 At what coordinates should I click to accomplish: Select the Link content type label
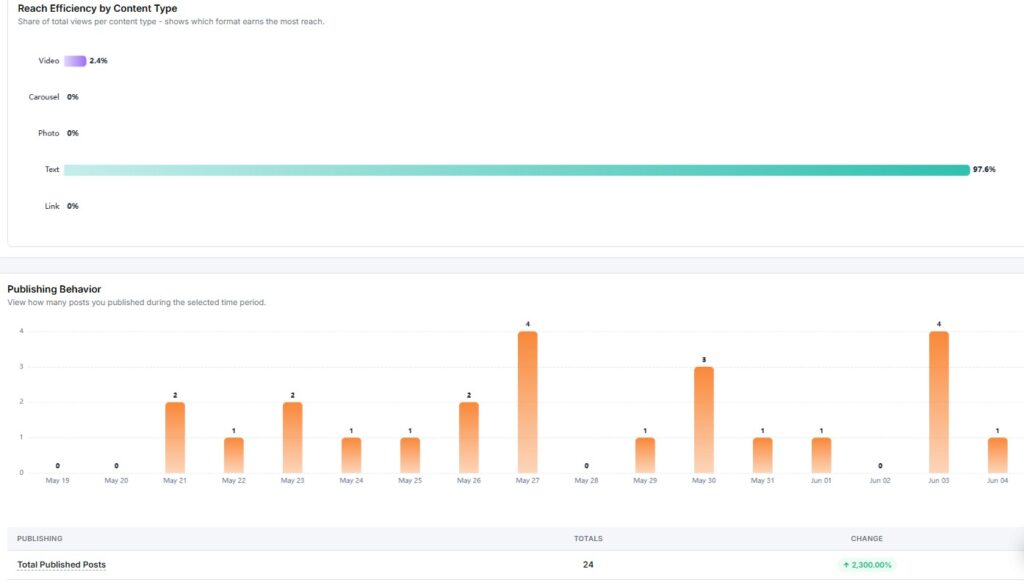(x=52, y=206)
